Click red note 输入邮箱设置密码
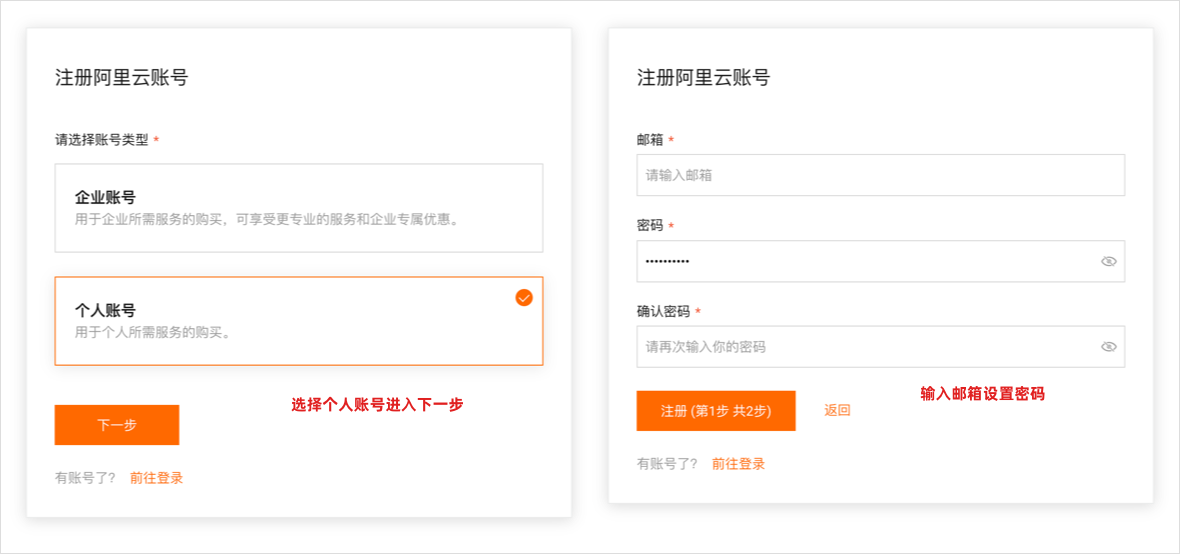This screenshot has width=1180, height=554. pyautogui.click(x=982, y=394)
